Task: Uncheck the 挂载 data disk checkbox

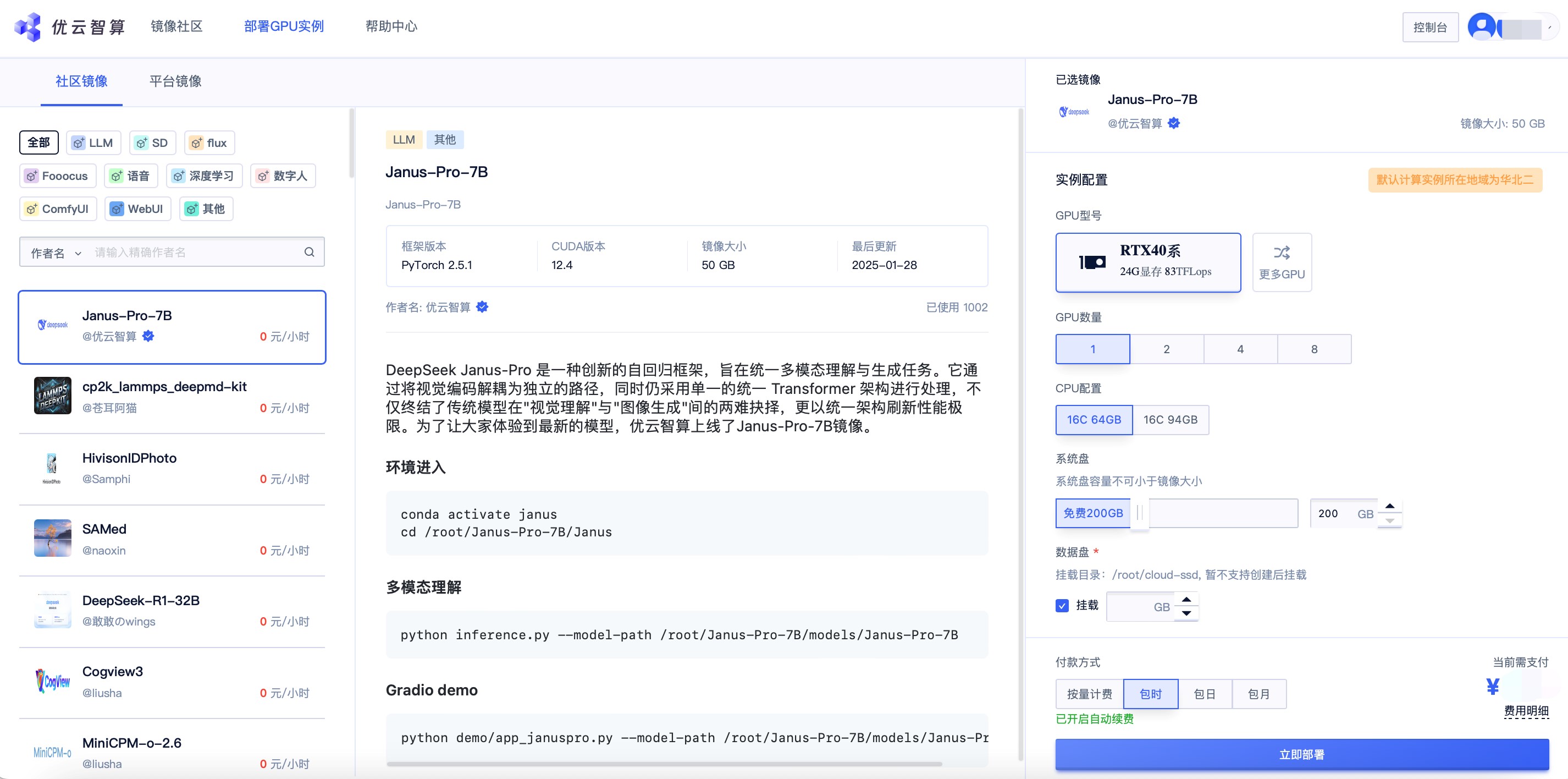Action: click(x=1062, y=605)
